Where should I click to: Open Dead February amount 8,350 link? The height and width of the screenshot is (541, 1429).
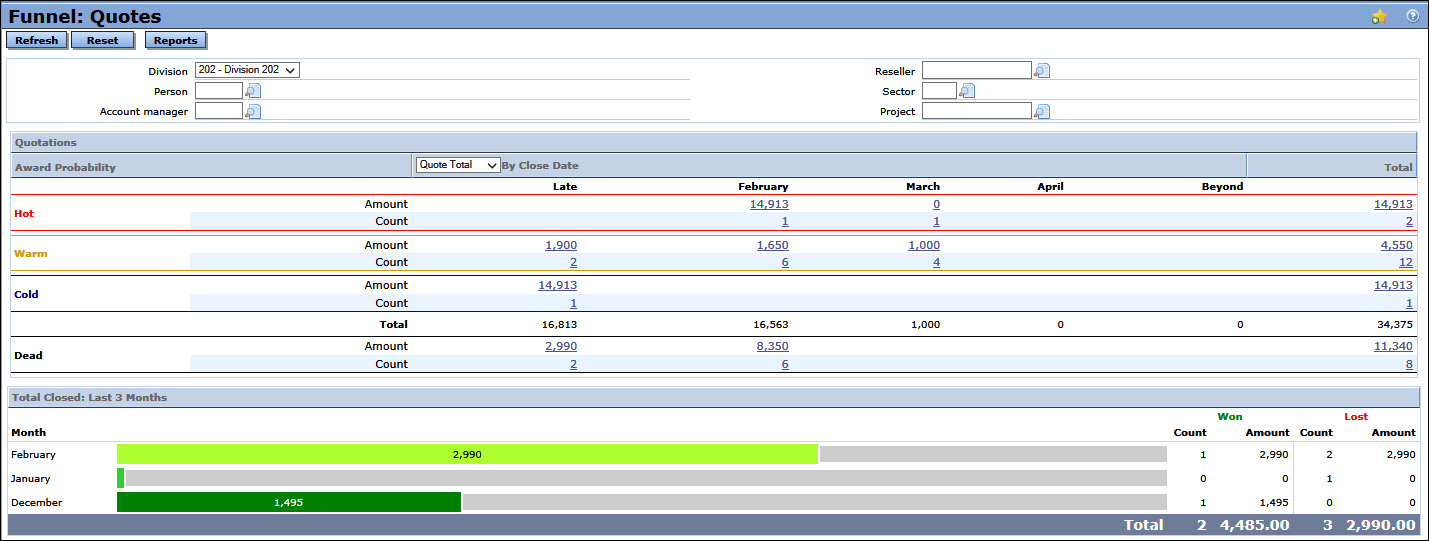coord(772,346)
